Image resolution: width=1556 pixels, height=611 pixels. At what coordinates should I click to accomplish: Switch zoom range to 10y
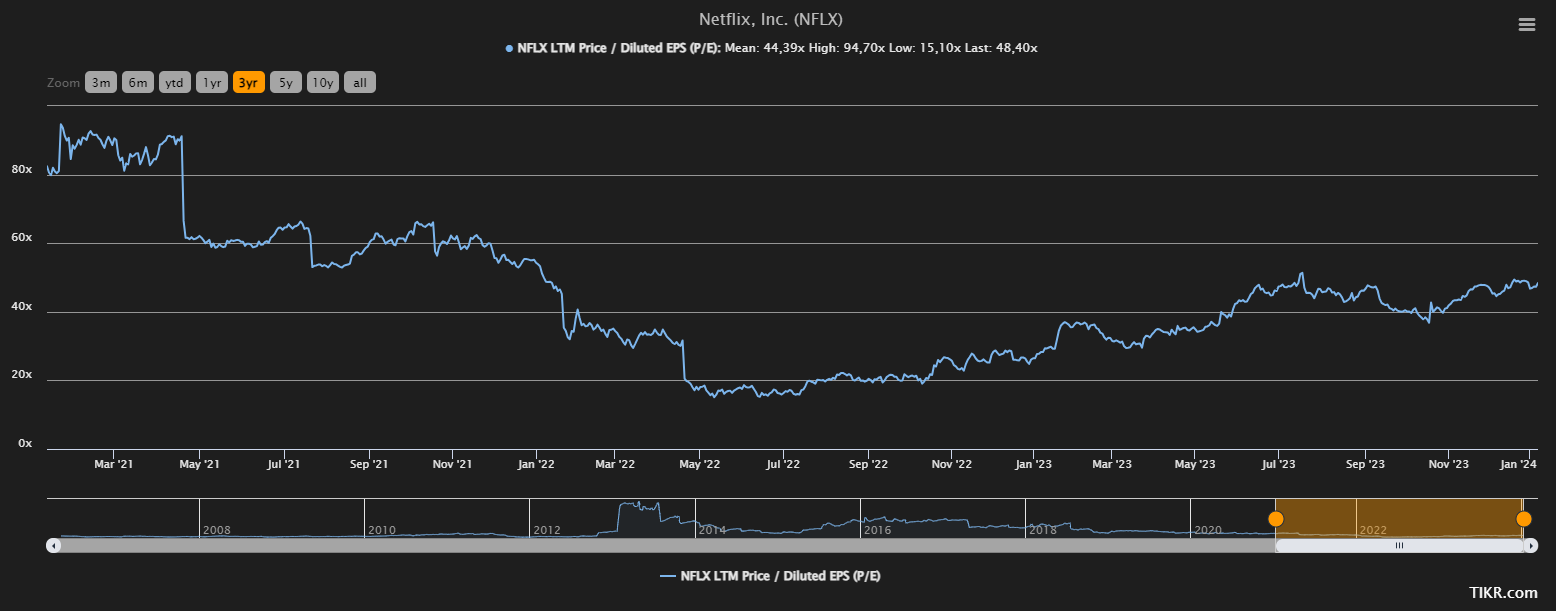coord(323,83)
